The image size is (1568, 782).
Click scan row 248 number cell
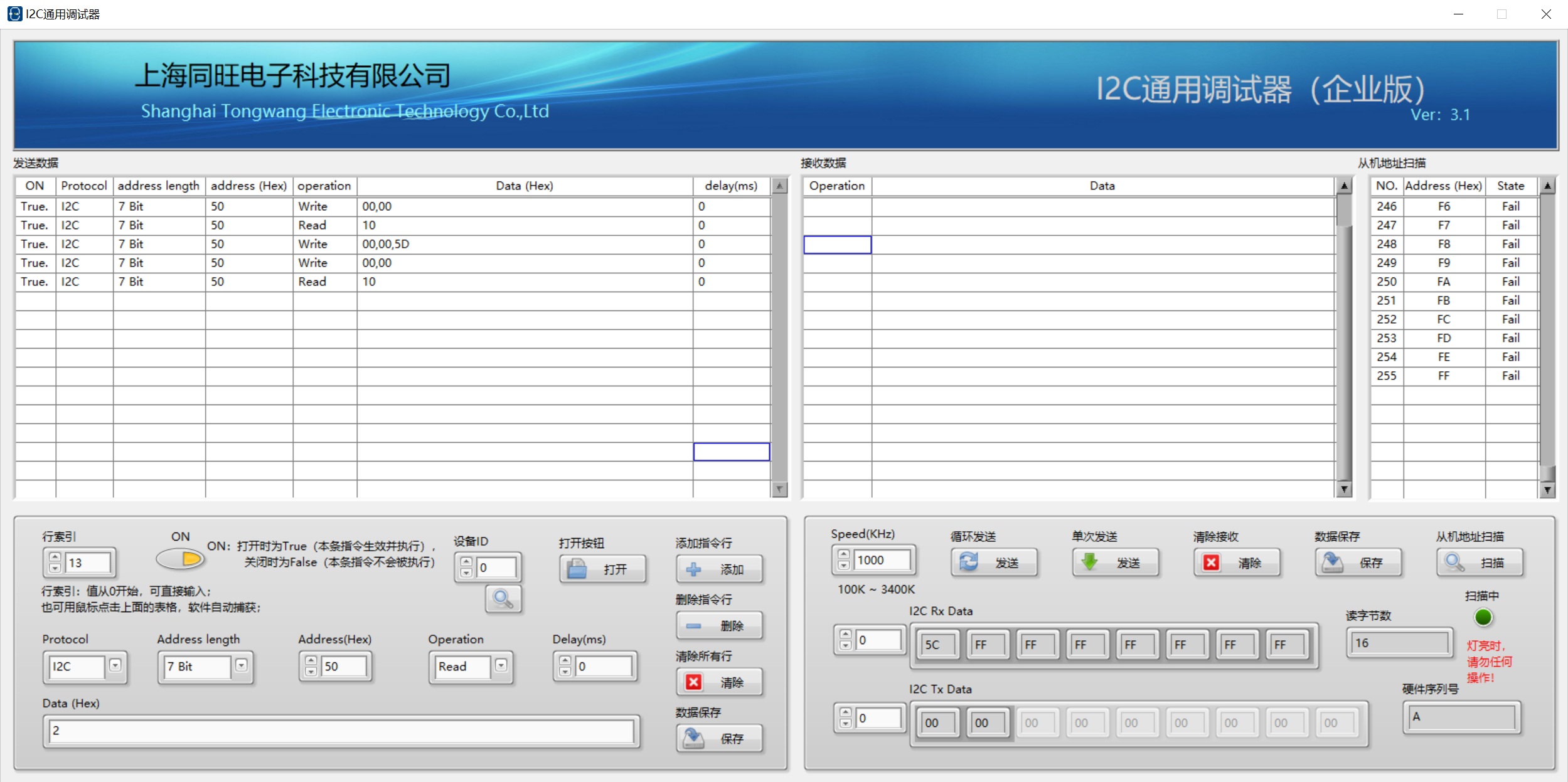(1387, 244)
